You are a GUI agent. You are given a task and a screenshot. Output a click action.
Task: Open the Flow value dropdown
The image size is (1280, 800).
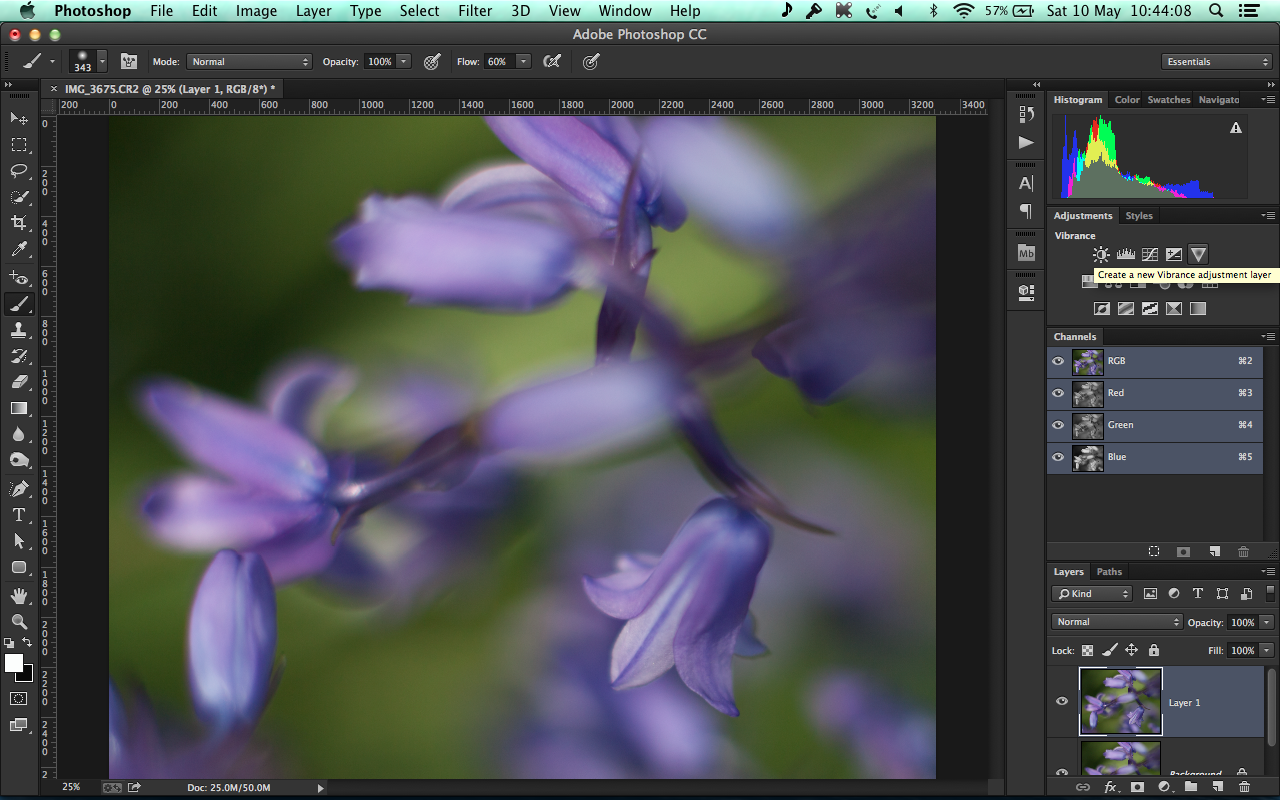[523, 62]
